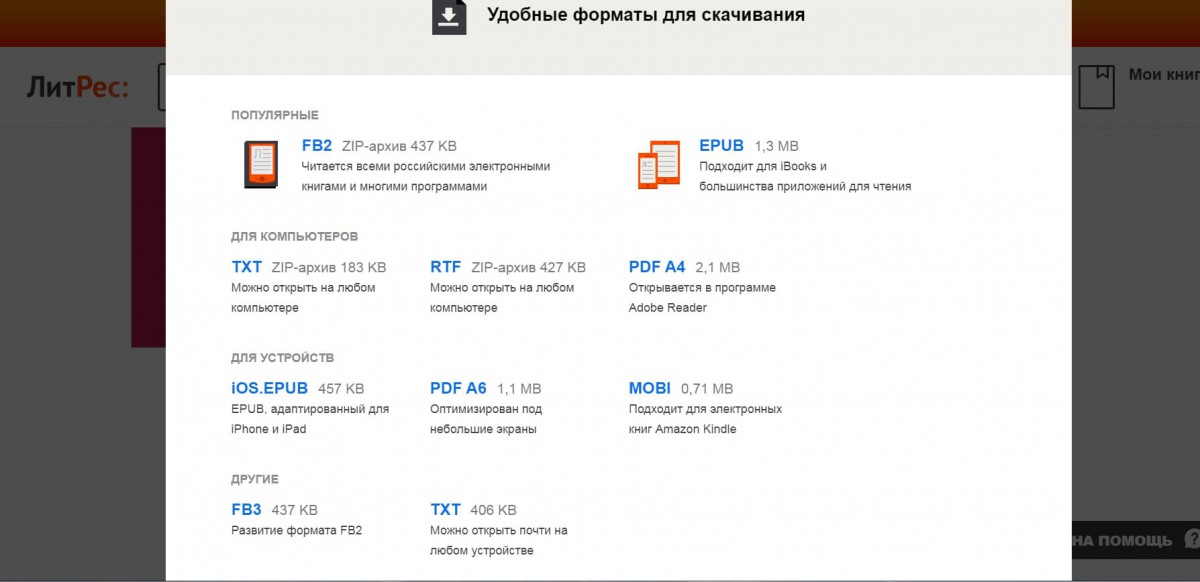The image size is (1200, 582).
Task: Click the '0,71 MB' MOBI size
Action: click(x=707, y=388)
